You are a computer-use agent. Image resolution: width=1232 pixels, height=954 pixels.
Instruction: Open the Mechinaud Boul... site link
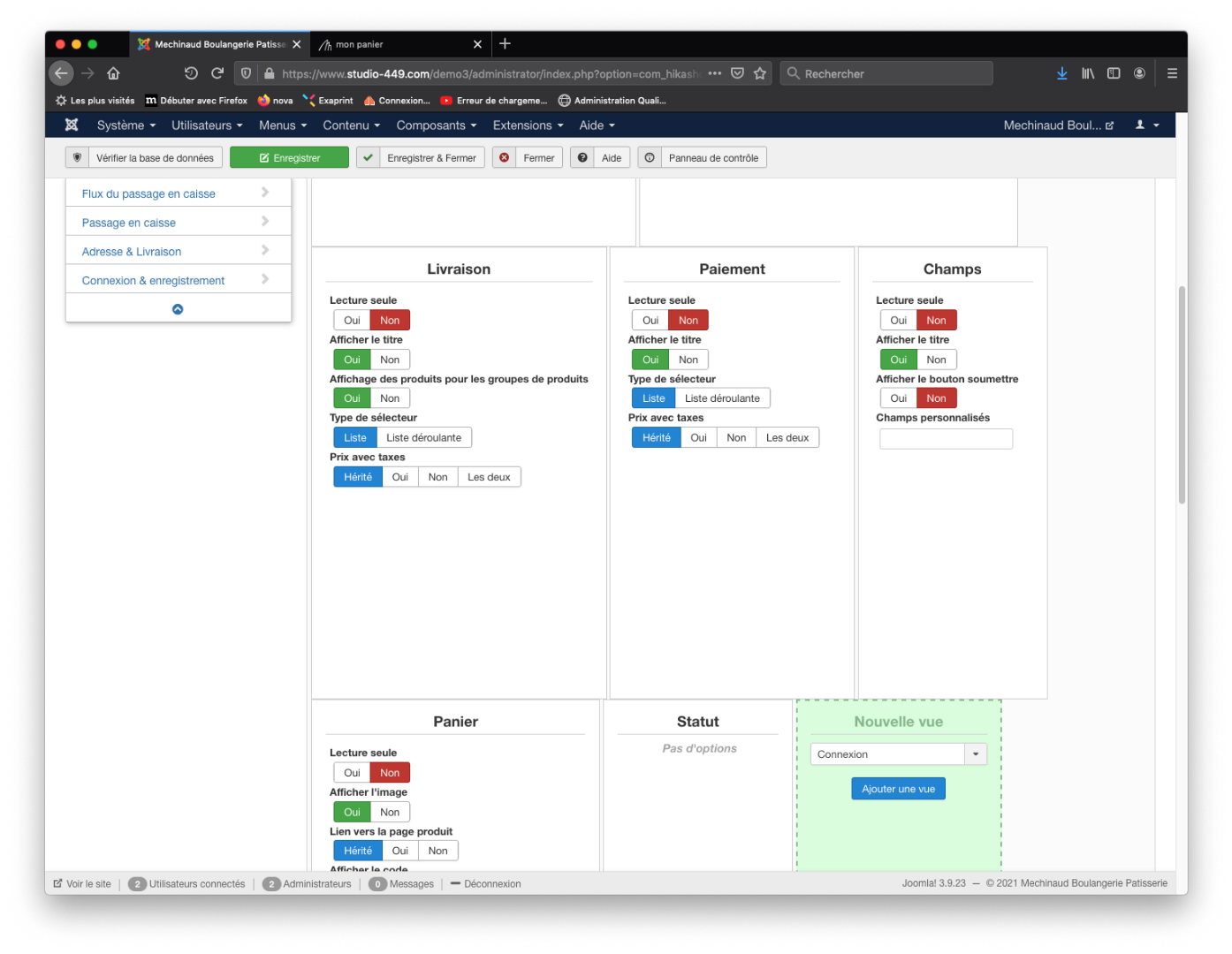pos(1059,125)
